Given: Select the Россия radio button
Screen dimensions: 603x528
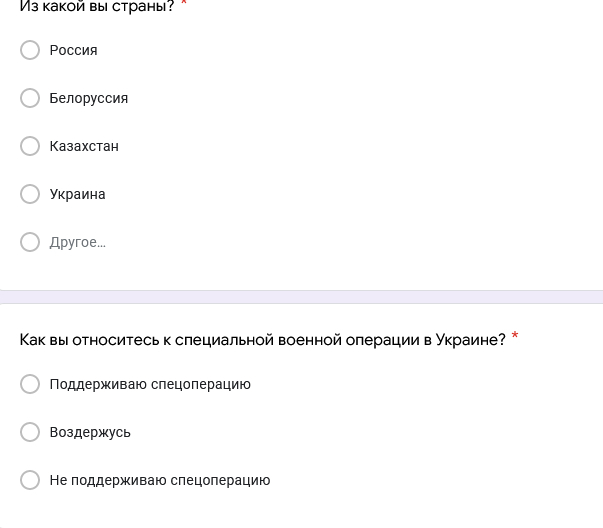Looking at the screenshot, I should (x=30, y=50).
